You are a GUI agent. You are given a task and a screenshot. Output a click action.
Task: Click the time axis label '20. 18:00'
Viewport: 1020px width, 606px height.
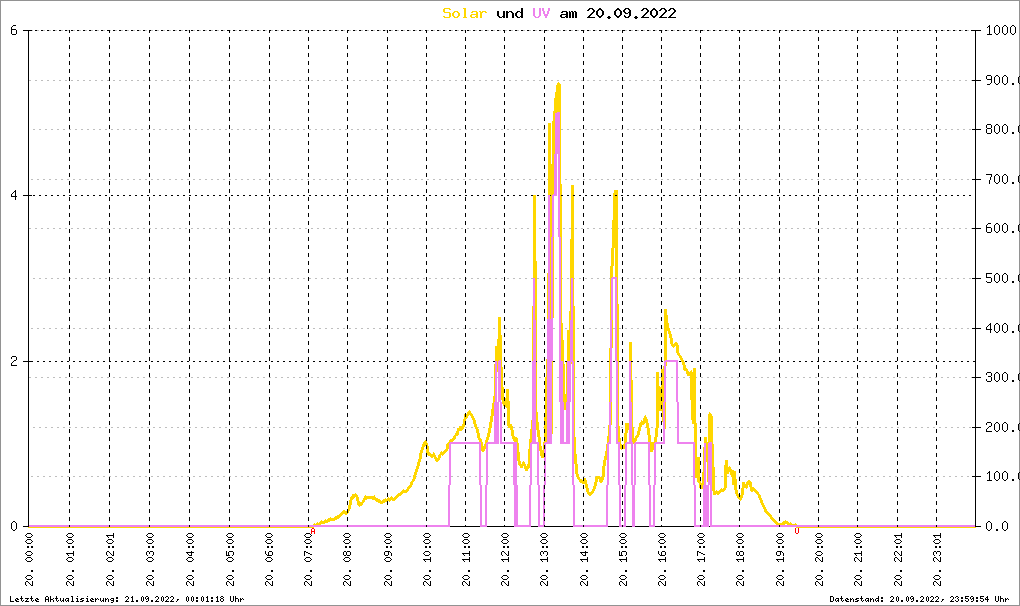740,560
